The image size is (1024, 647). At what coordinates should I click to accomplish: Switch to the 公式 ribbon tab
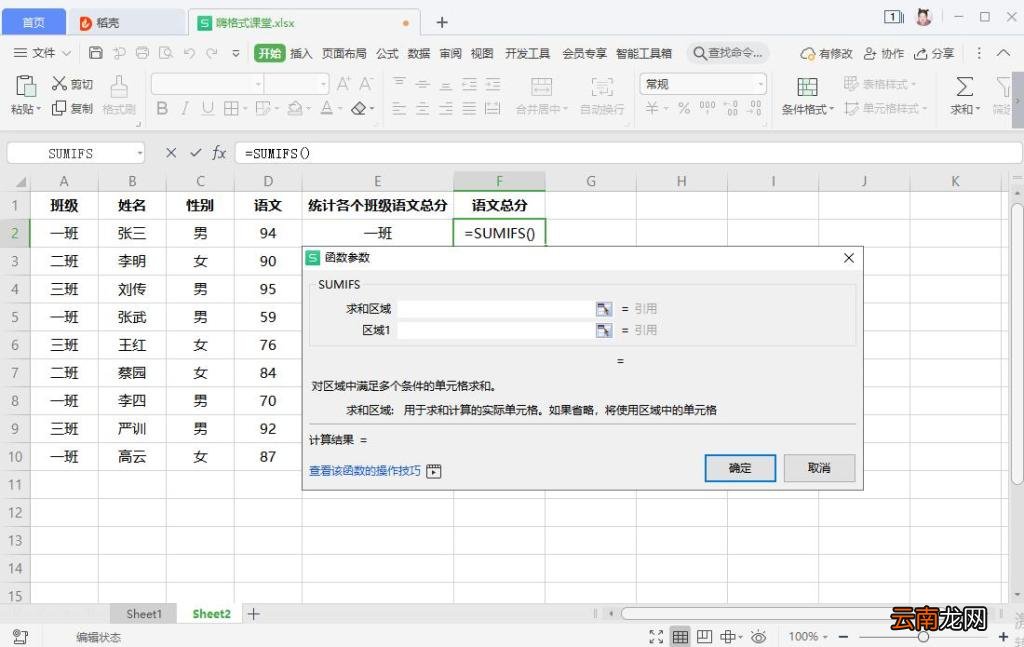(x=387, y=54)
